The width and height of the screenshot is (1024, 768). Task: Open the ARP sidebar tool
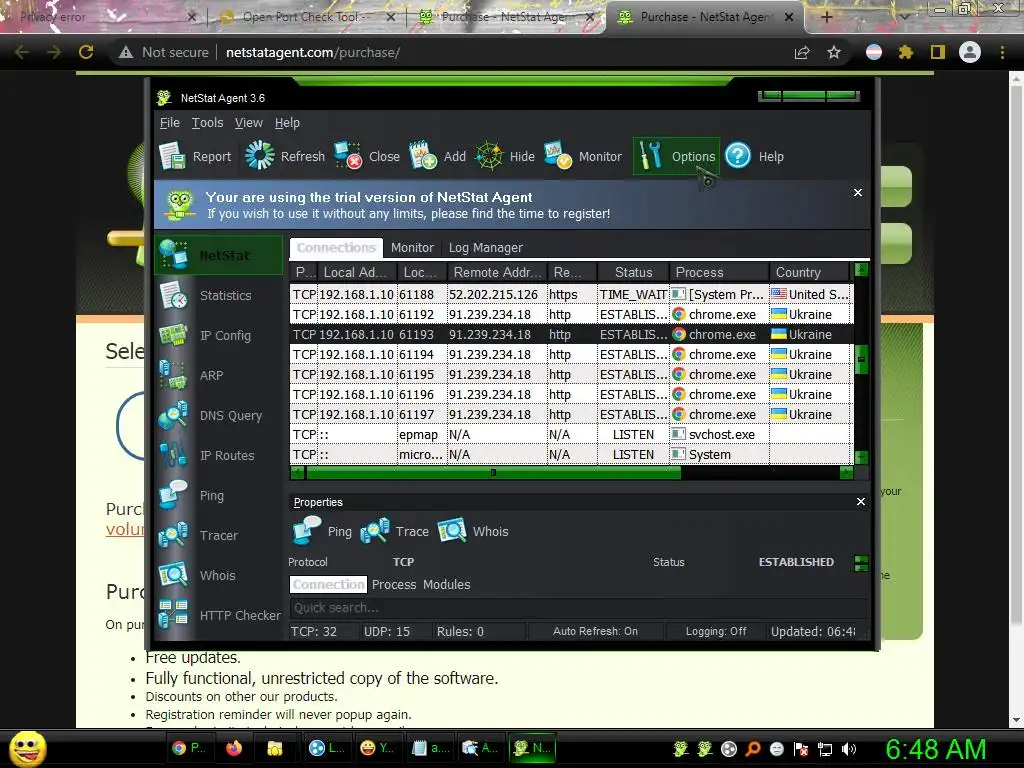[219, 376]
